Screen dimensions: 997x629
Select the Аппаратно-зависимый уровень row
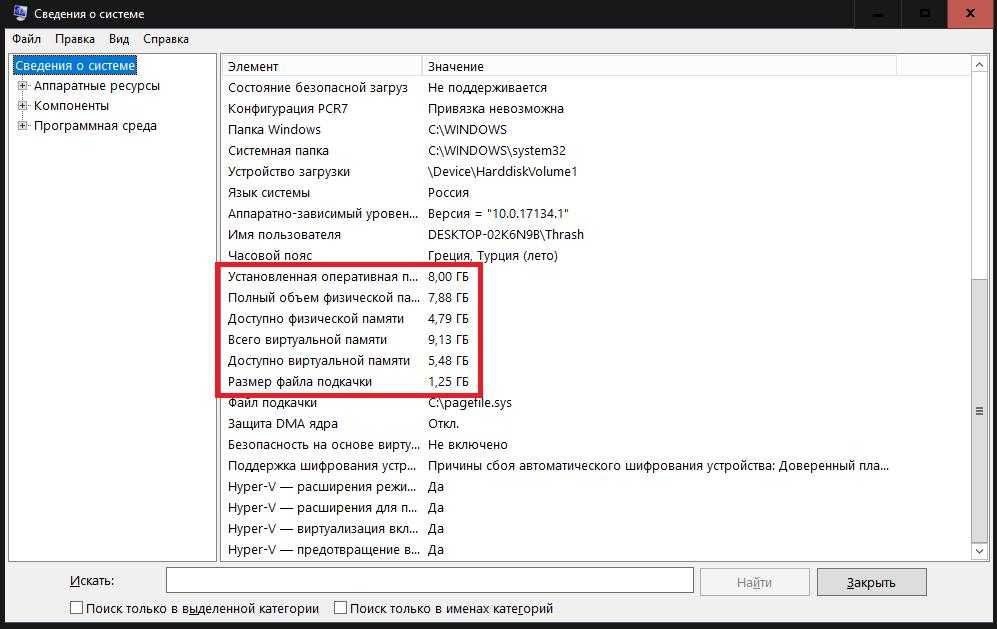coord(596,214)
